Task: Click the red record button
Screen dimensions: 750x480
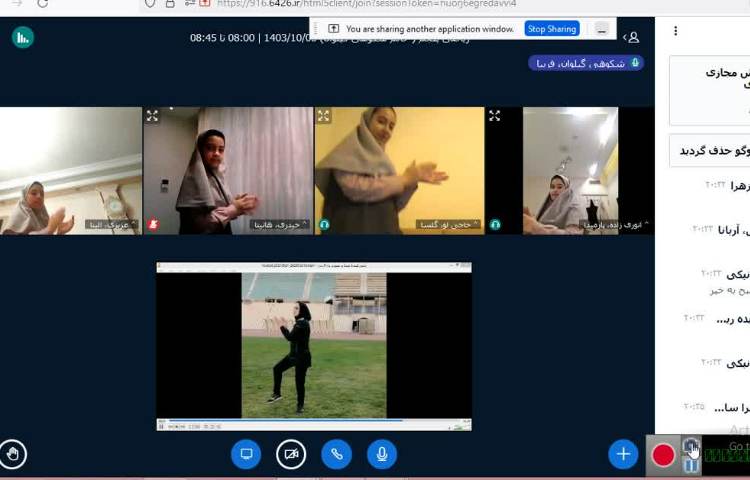Action: [x=663, y=455]
